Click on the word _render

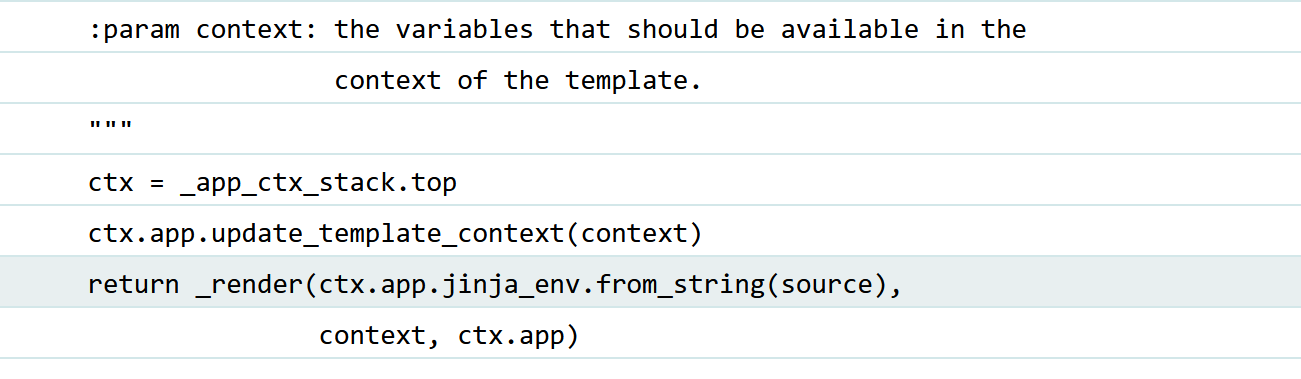tap(249, 286)
